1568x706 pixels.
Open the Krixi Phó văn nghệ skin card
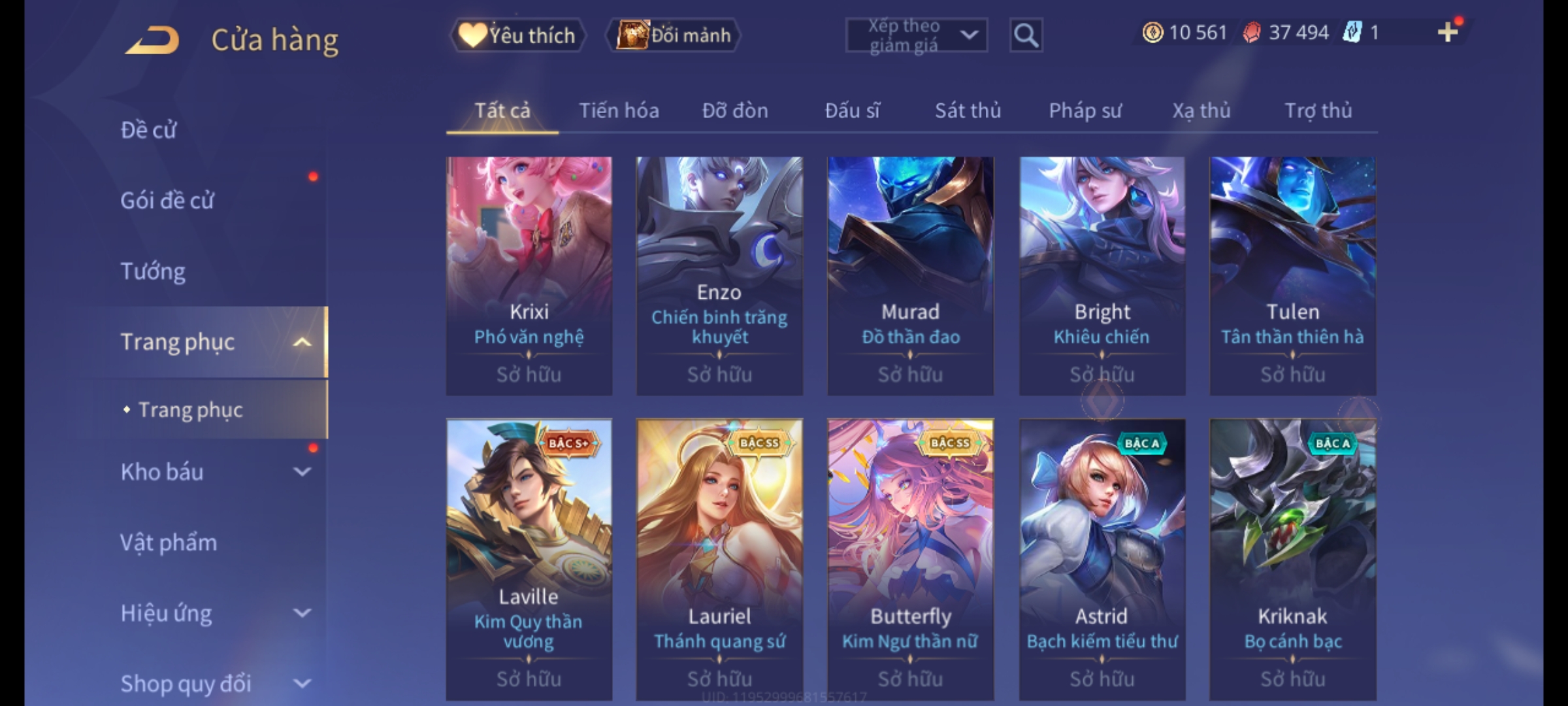click(x=529, y=276)
